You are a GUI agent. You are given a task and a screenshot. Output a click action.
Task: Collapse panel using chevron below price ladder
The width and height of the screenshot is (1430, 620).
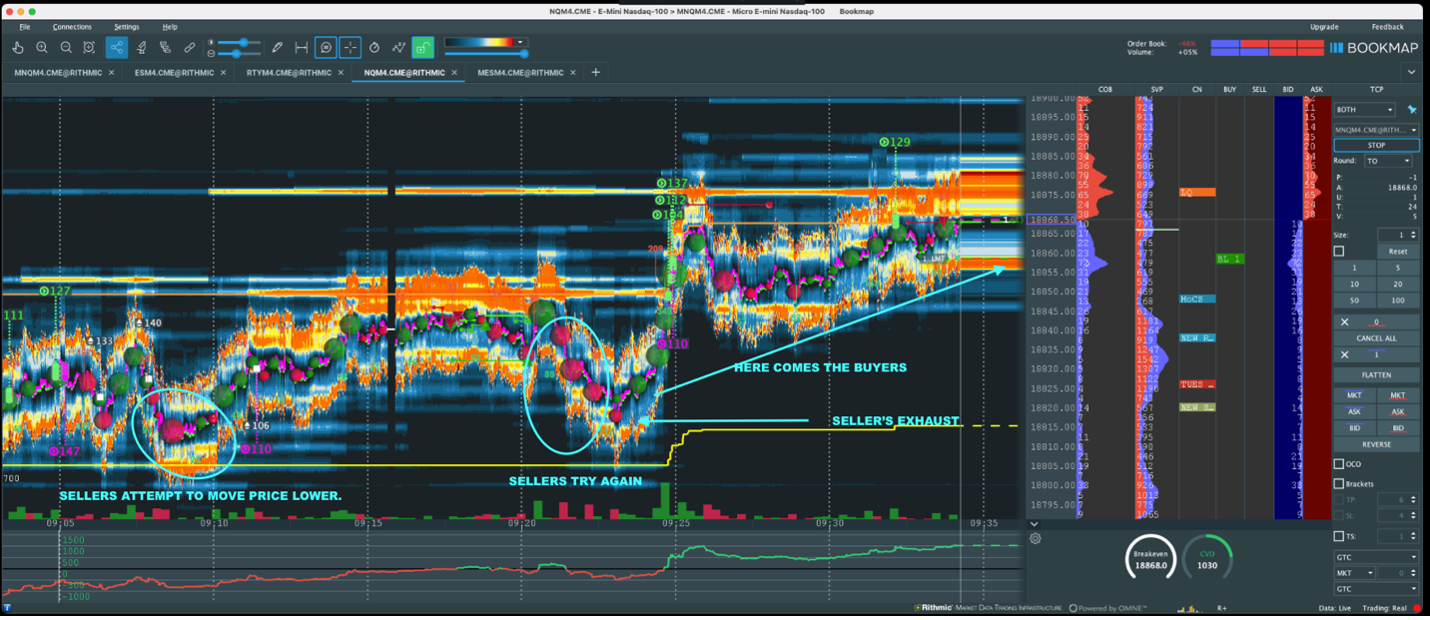click(x=1034, y=524)
